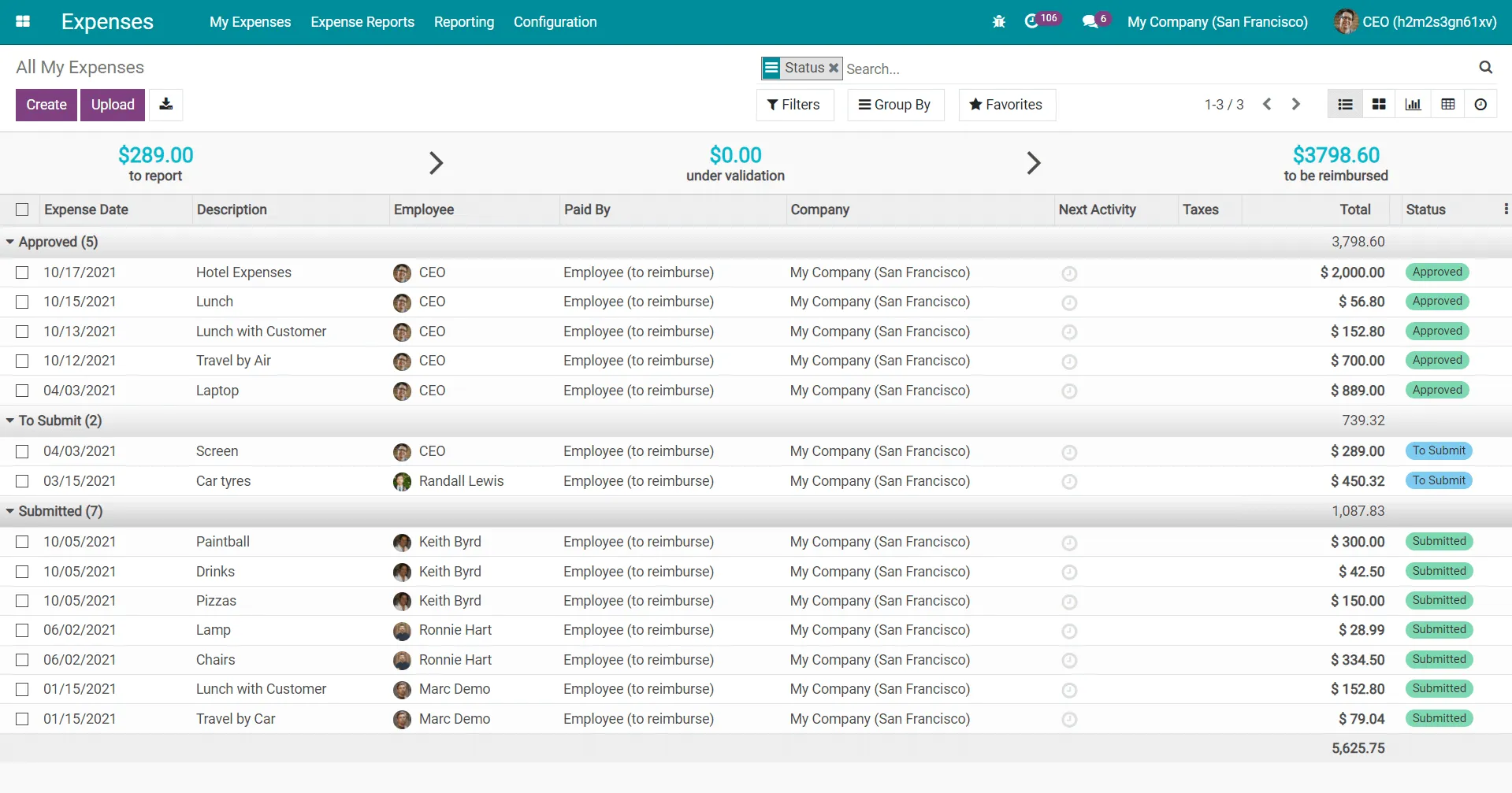The image size is (1512, 793).
Task: Select the Paintball row checkbox
Action: point(22,542)
